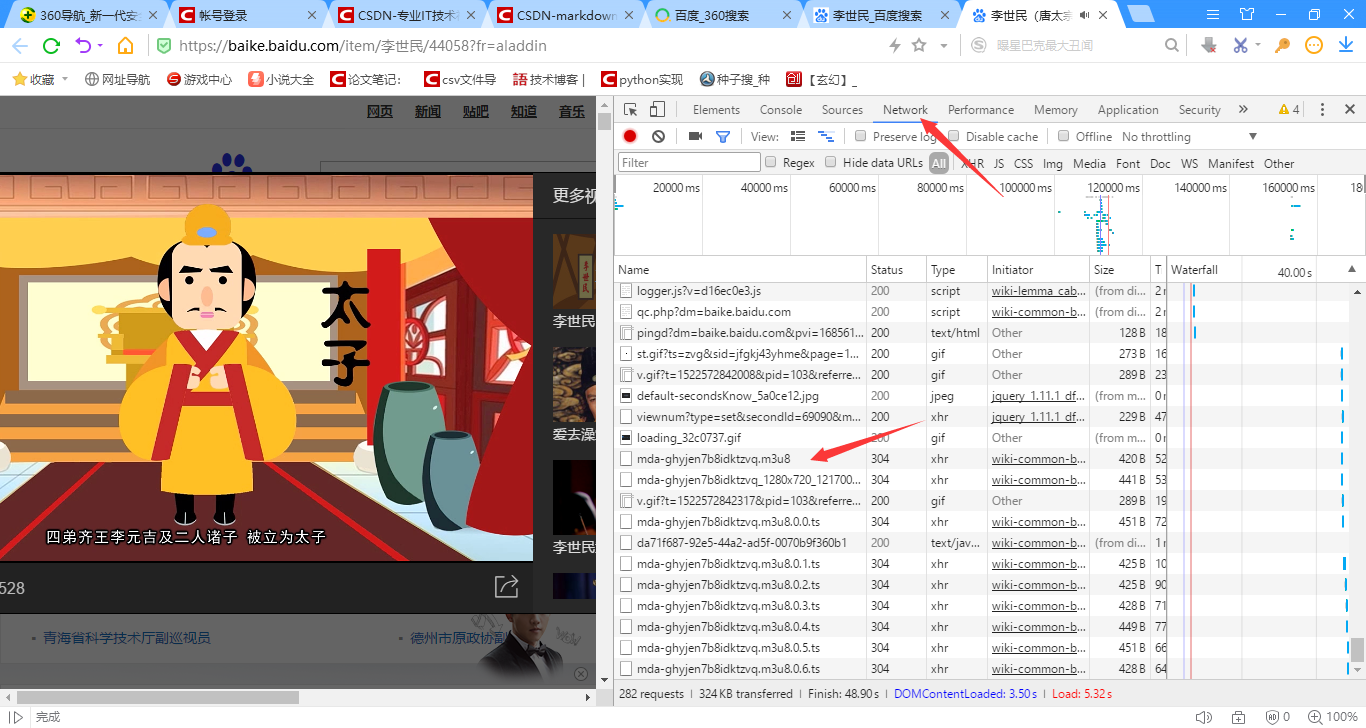This screenshot has width=1366, height=728.
Task: Close the DevTools panel
Action: [1350, 110]
